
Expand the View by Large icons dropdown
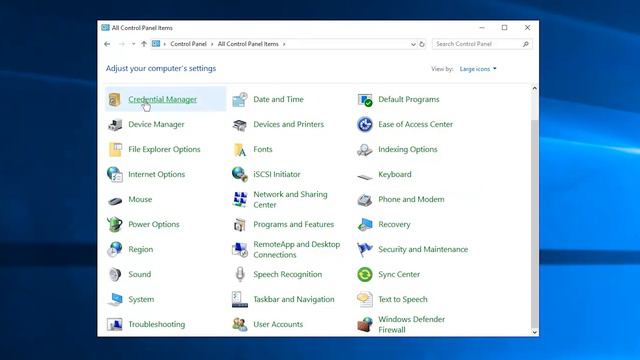pos(478,69)
